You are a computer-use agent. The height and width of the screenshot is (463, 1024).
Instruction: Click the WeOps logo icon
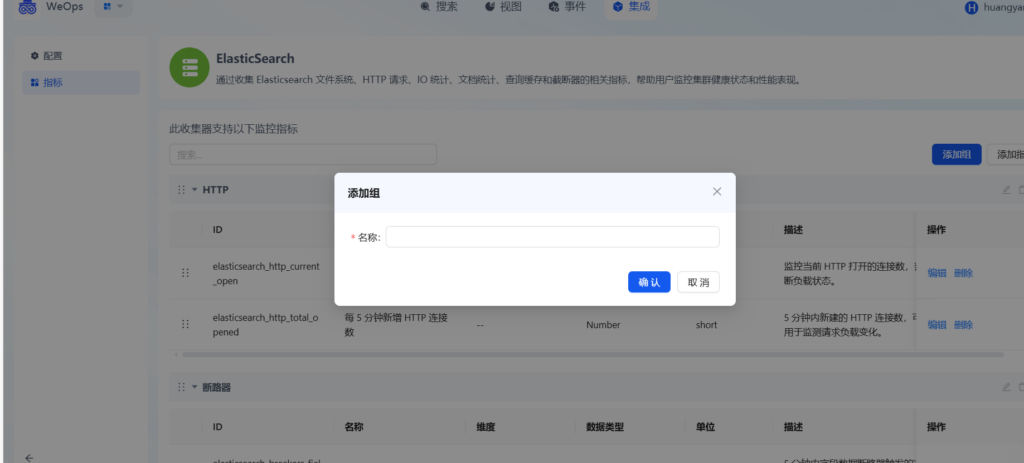tap(27, 7)
